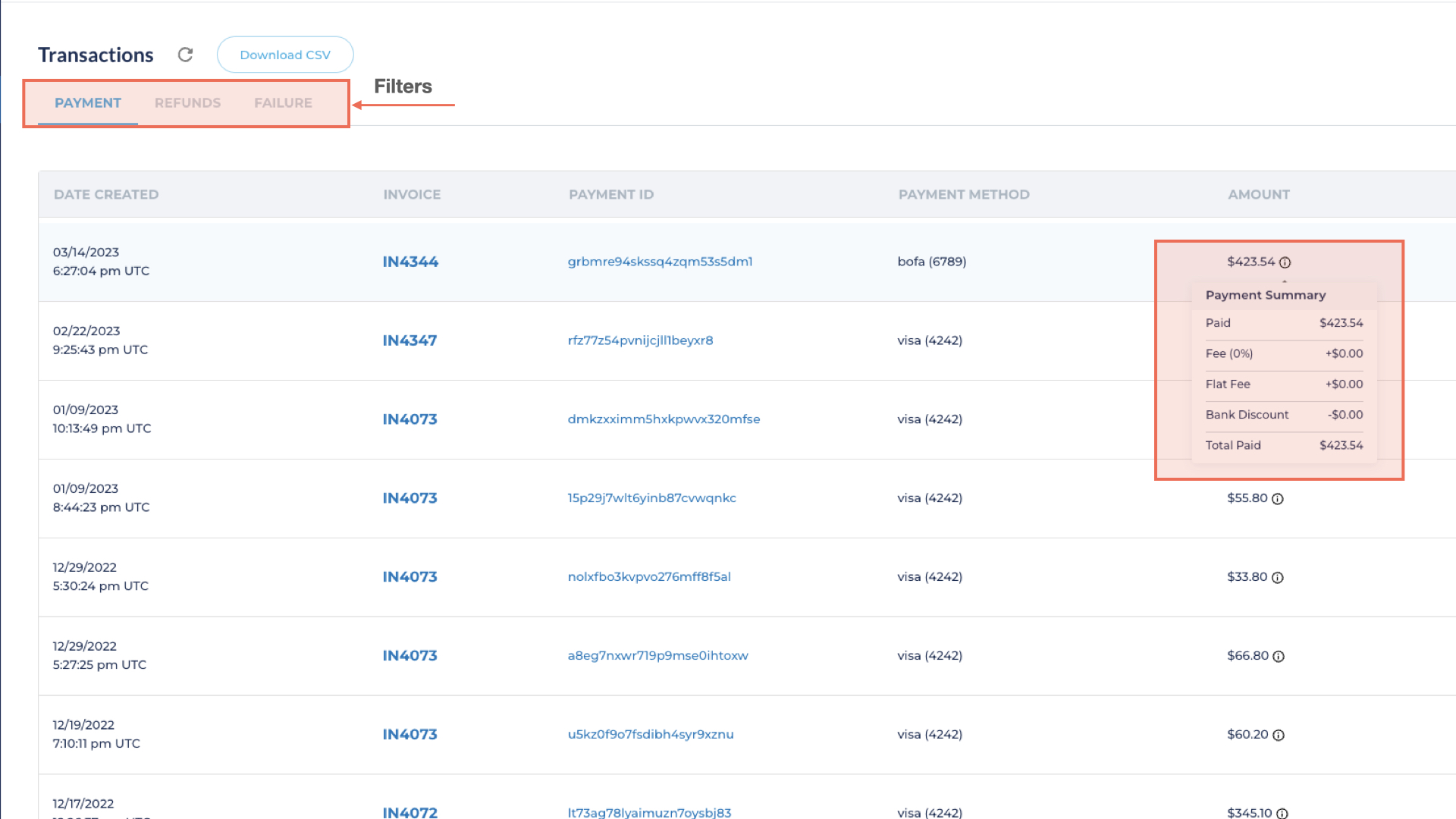This screenshot has width=1456, height=819.
Task: Open invoice IN4347
Action: click(409, 340)
